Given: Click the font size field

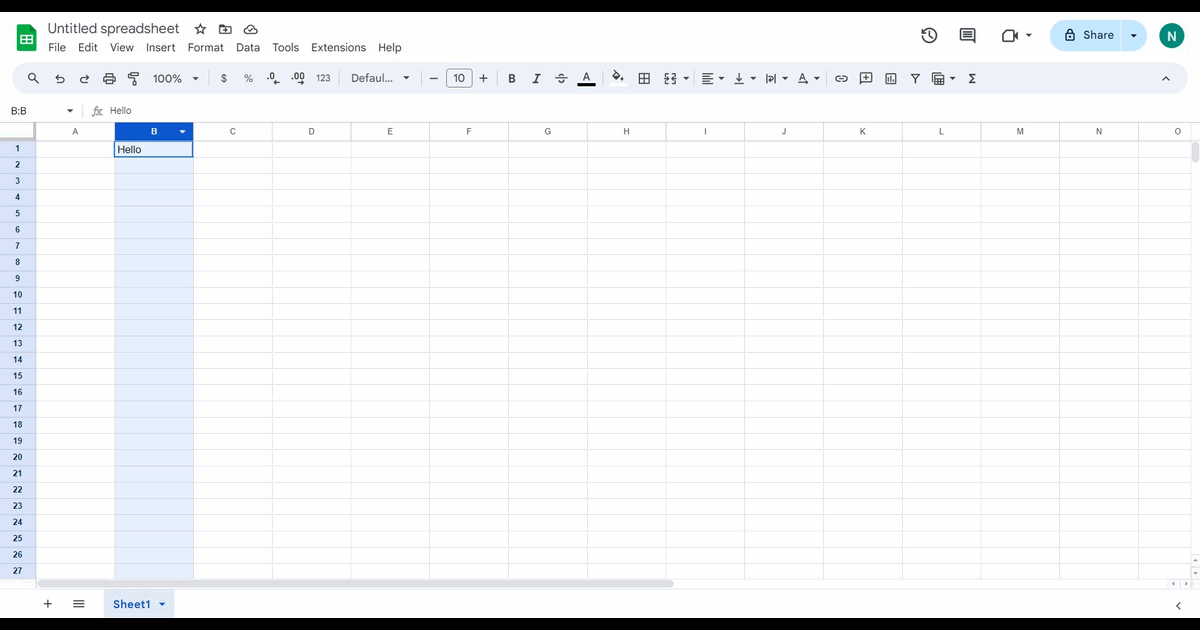Looking at the screenshot, I should (459, 78).
